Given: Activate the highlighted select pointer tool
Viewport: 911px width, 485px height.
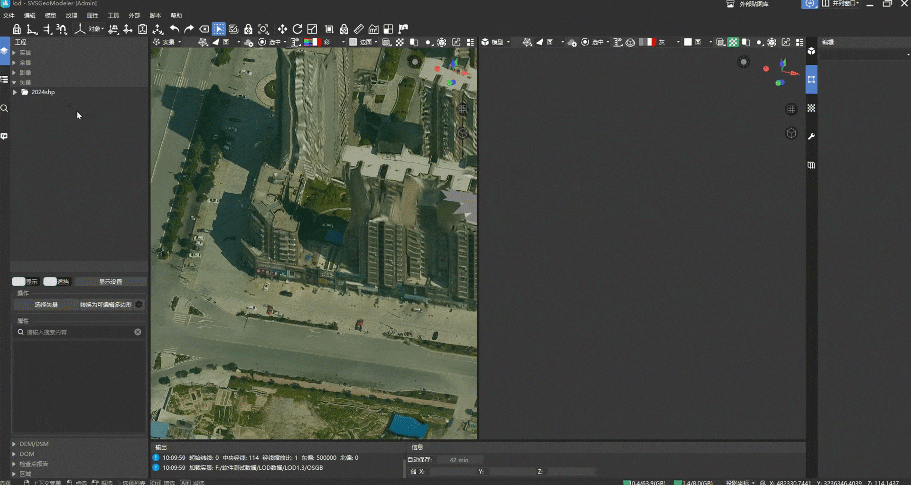Looking at the screenshot, I should coord(218,30).
